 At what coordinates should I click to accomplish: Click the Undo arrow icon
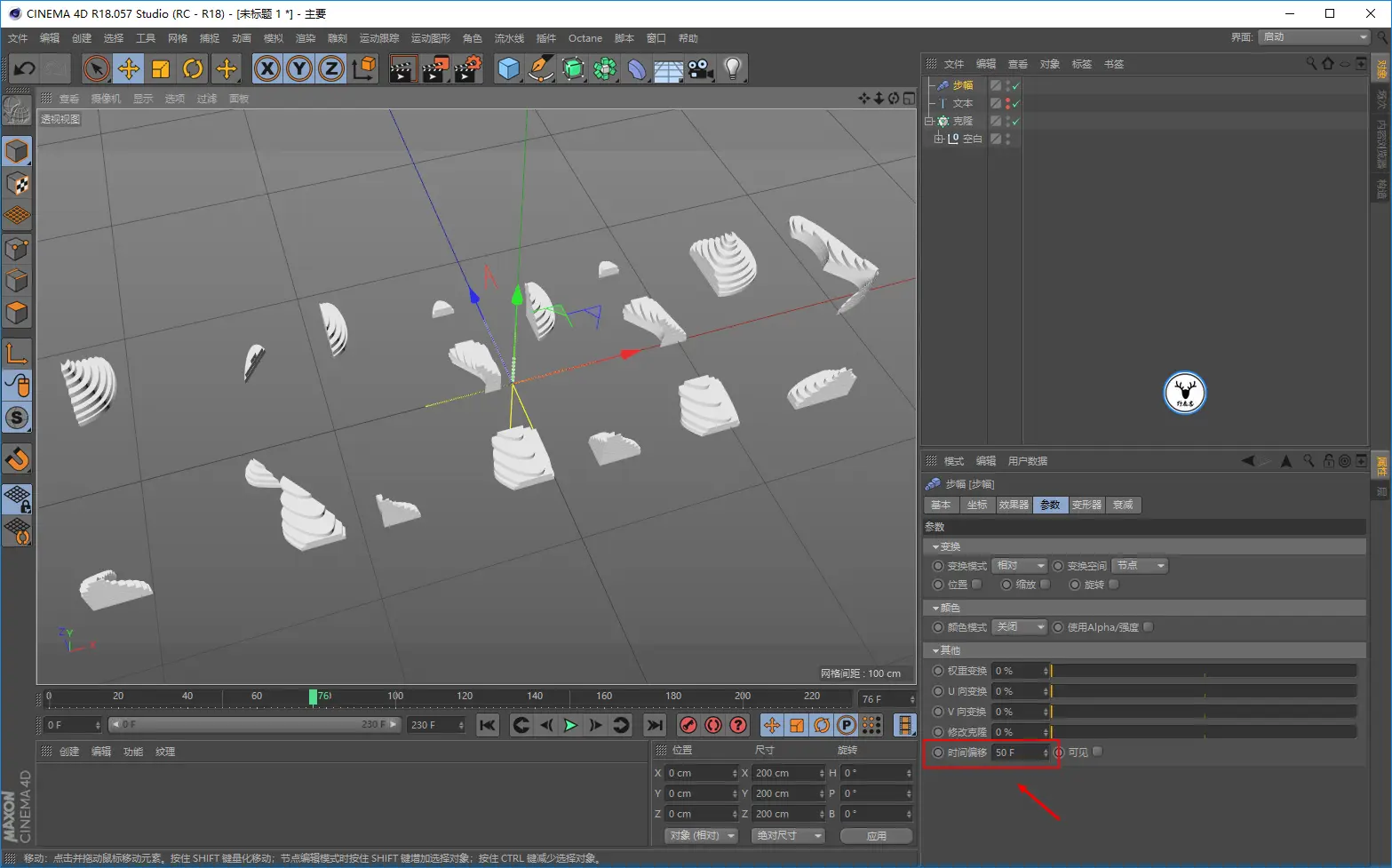[25, 68]
